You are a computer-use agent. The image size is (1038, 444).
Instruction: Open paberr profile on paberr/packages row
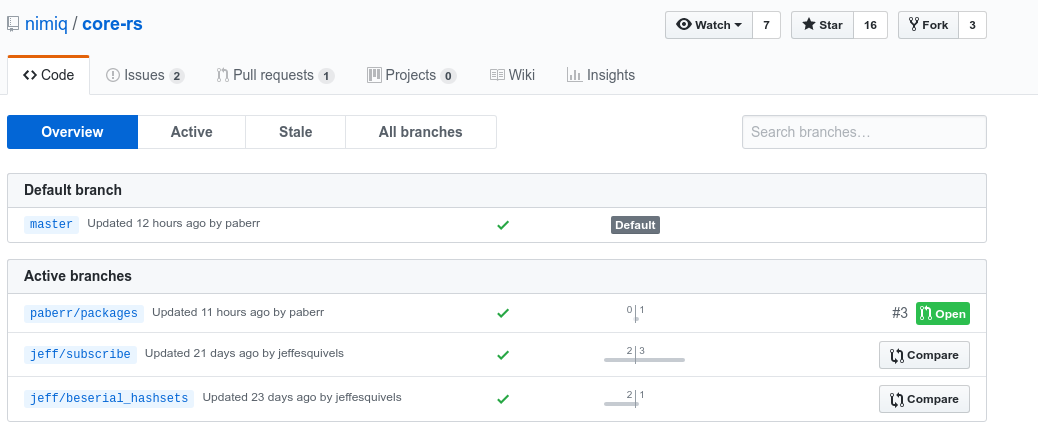coord(307,312)
